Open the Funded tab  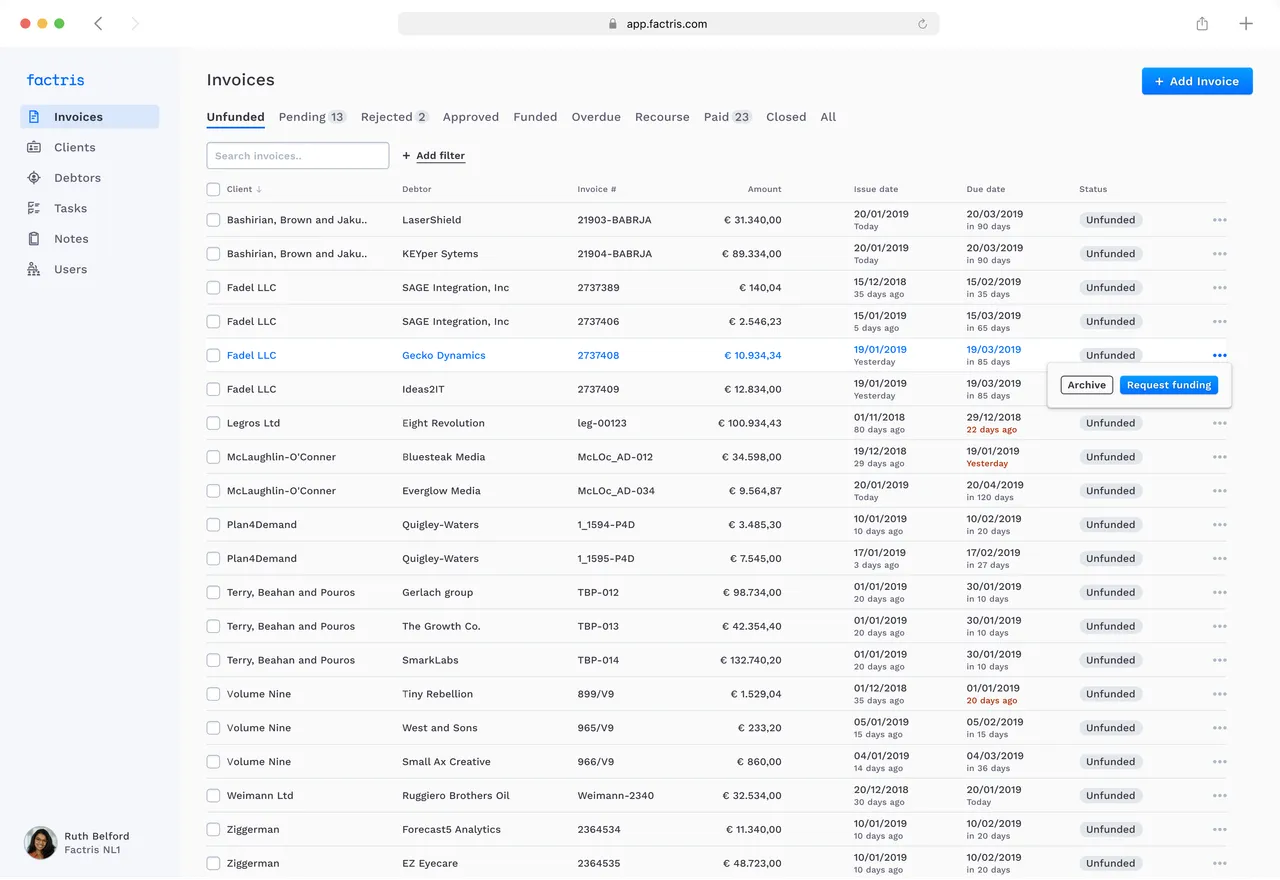click(x=535, y=117)
